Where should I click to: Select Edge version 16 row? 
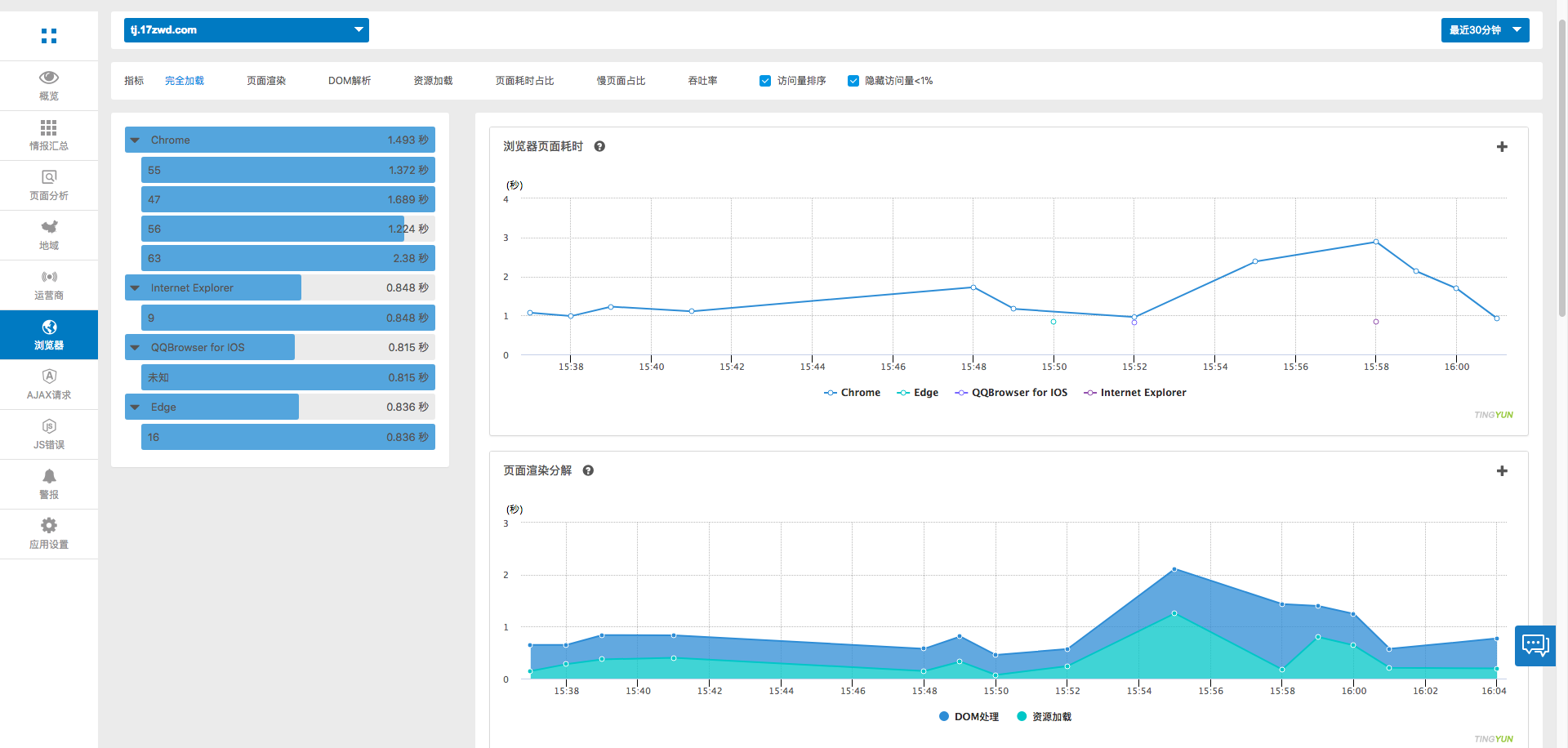coord(288,437)
